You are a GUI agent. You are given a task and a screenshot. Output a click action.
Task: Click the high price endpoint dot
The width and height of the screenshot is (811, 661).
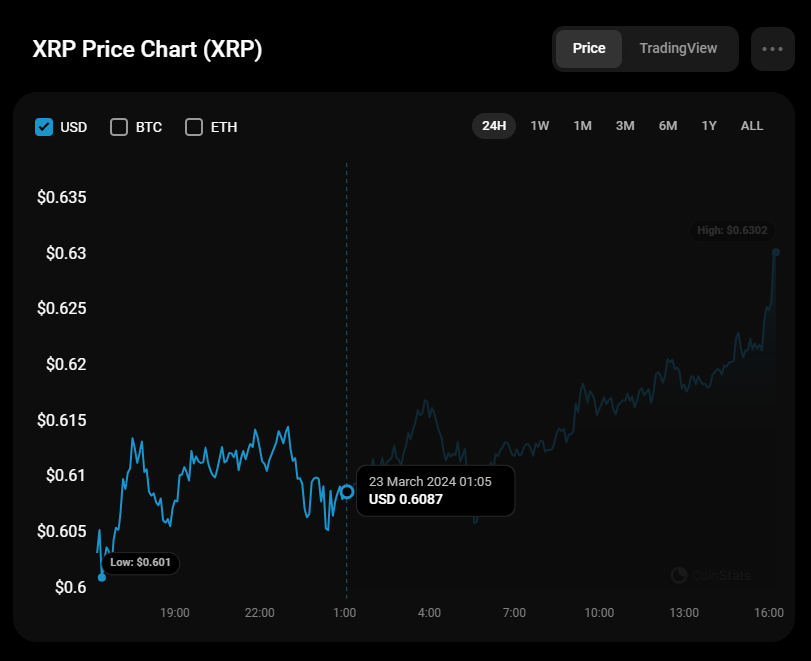pyautogui.click(x=776, y=252)
